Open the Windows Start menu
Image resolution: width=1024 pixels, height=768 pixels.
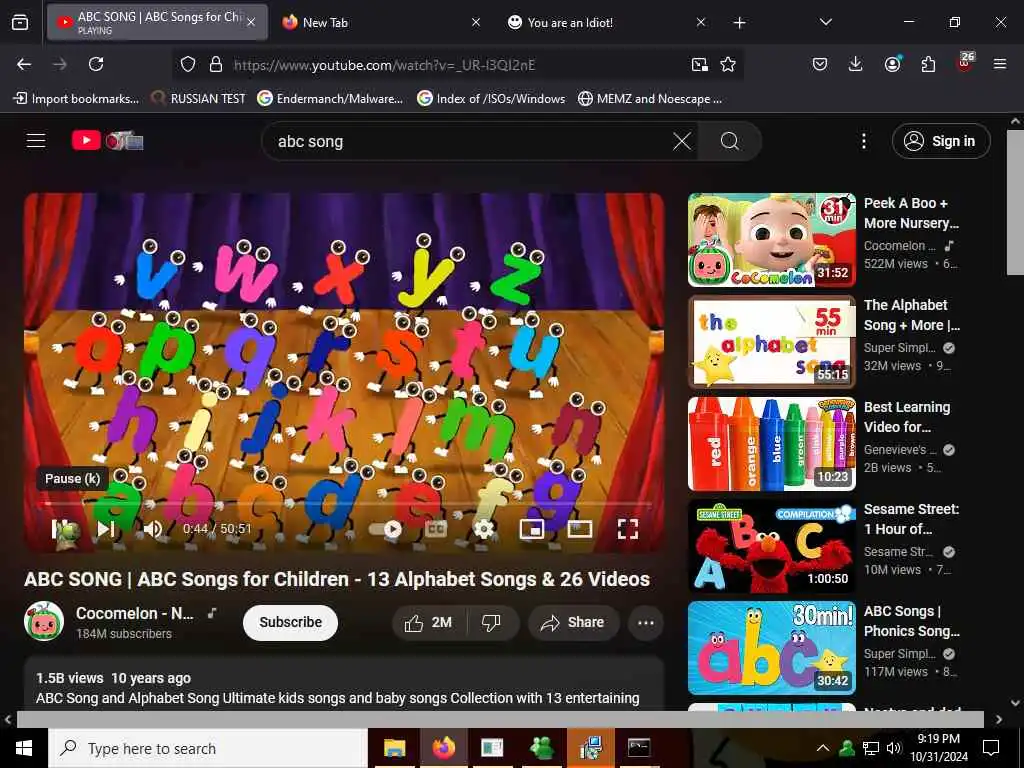coord(24,748)
